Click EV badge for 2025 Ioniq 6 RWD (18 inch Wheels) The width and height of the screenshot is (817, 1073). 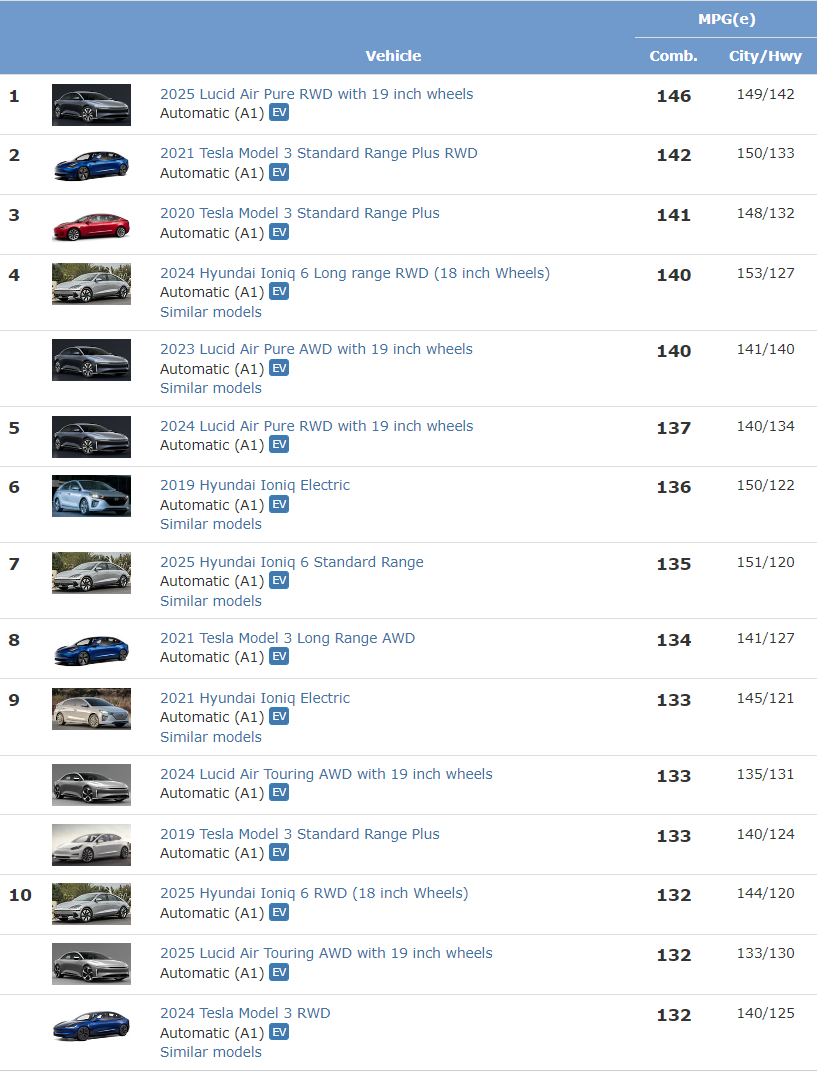coord(278,912)
